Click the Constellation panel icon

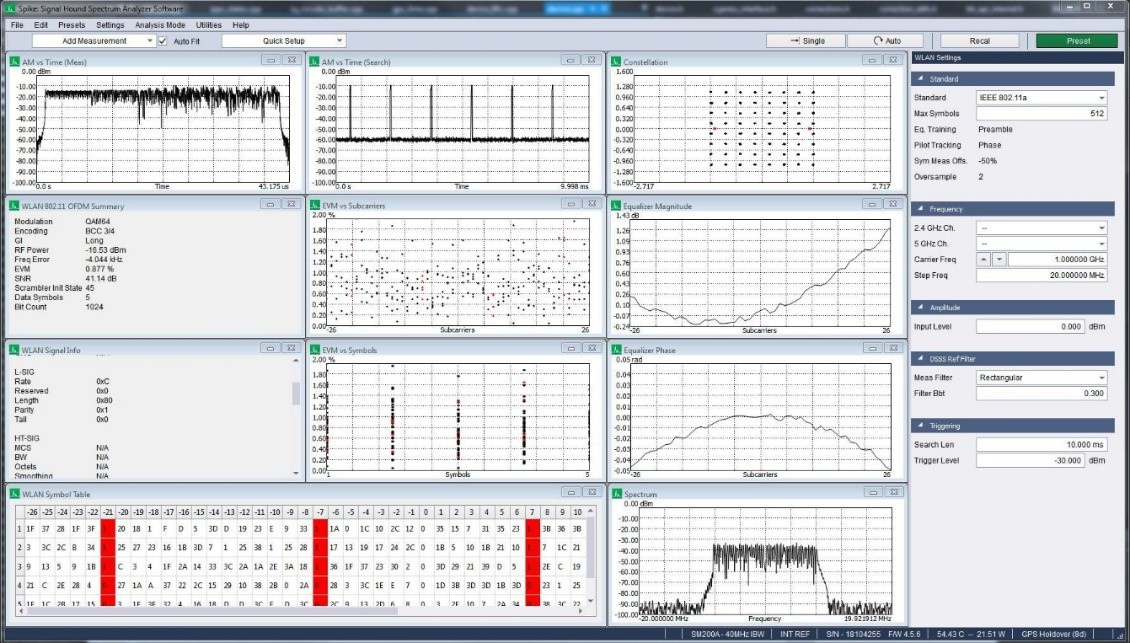[617, 61]
